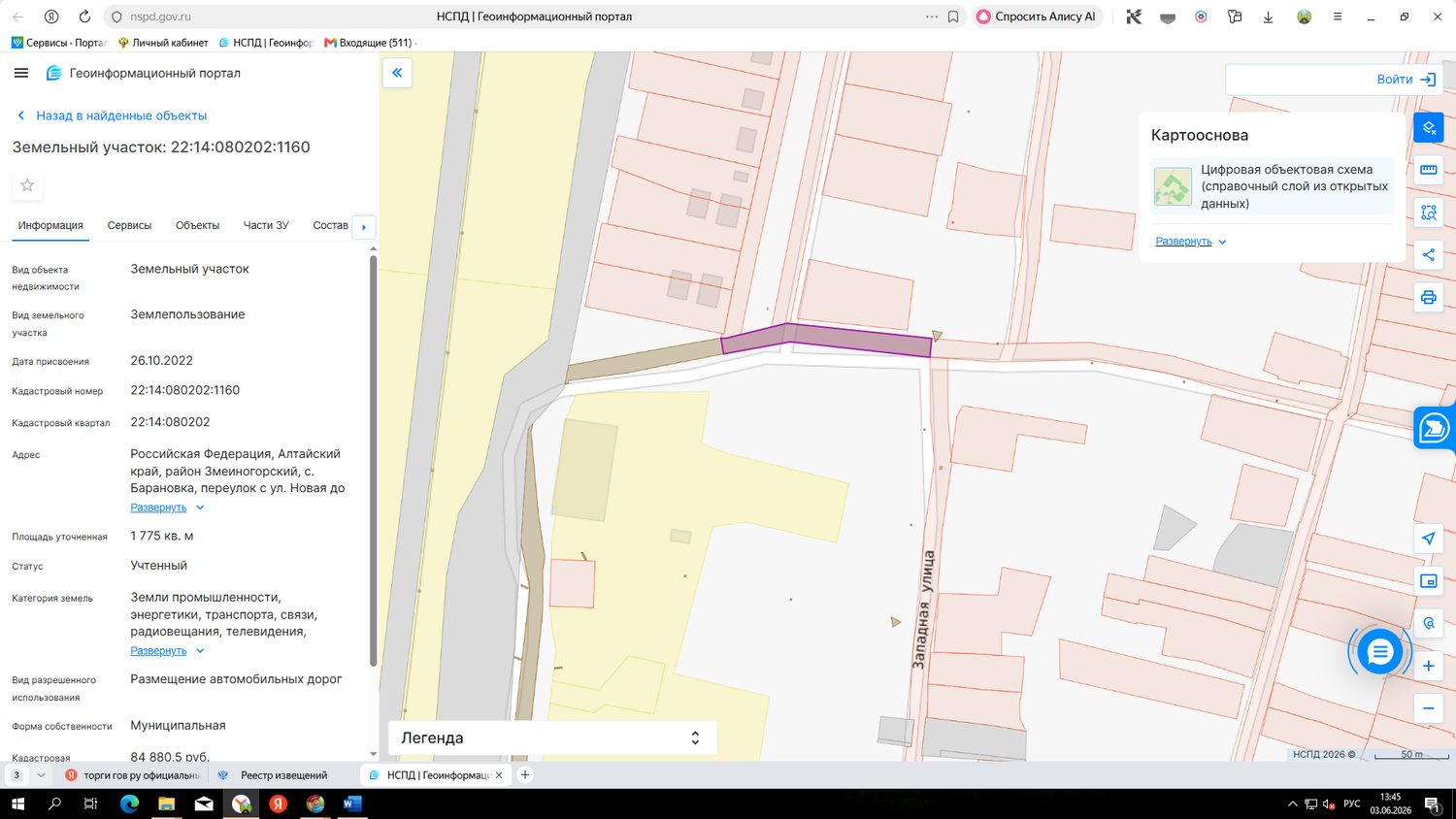Zoom in on the map with plus
The height and width of the screenshot is (819, 1456).
coord(1429,666)
